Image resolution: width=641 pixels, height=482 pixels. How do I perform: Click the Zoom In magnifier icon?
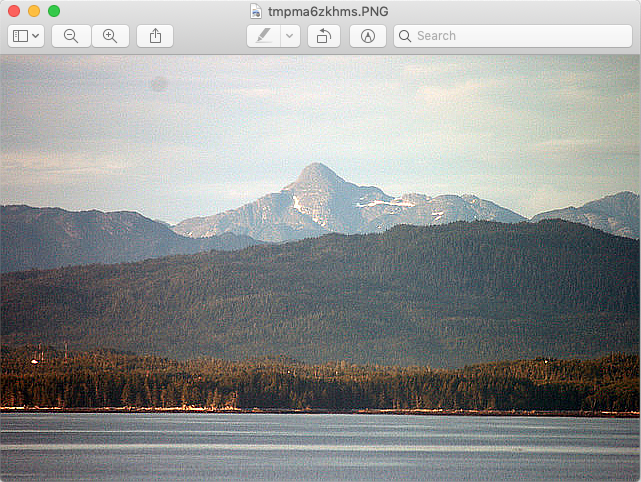(110, 36)
